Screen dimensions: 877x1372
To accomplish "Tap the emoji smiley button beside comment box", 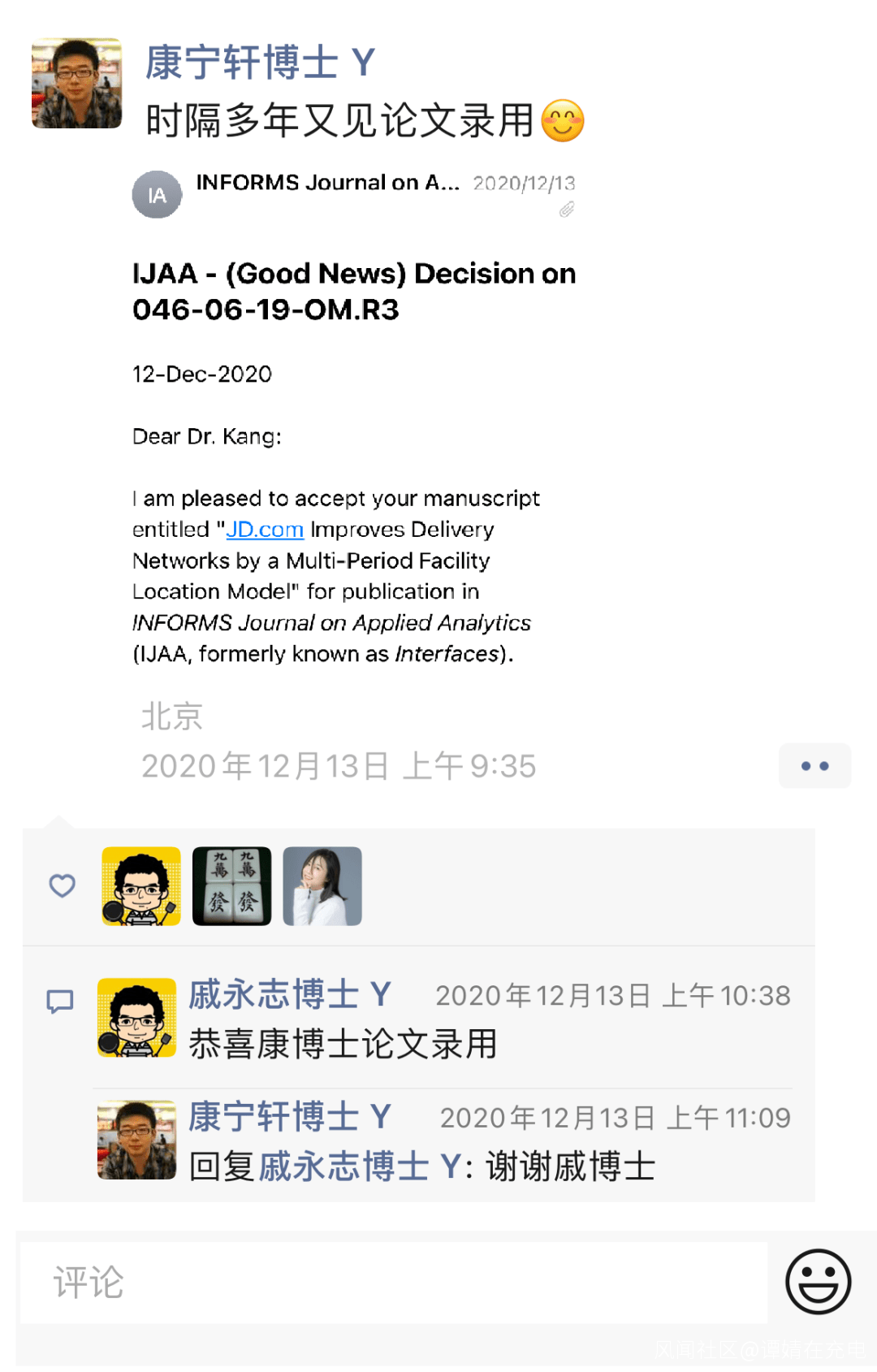I will [x=818, y=1281].
